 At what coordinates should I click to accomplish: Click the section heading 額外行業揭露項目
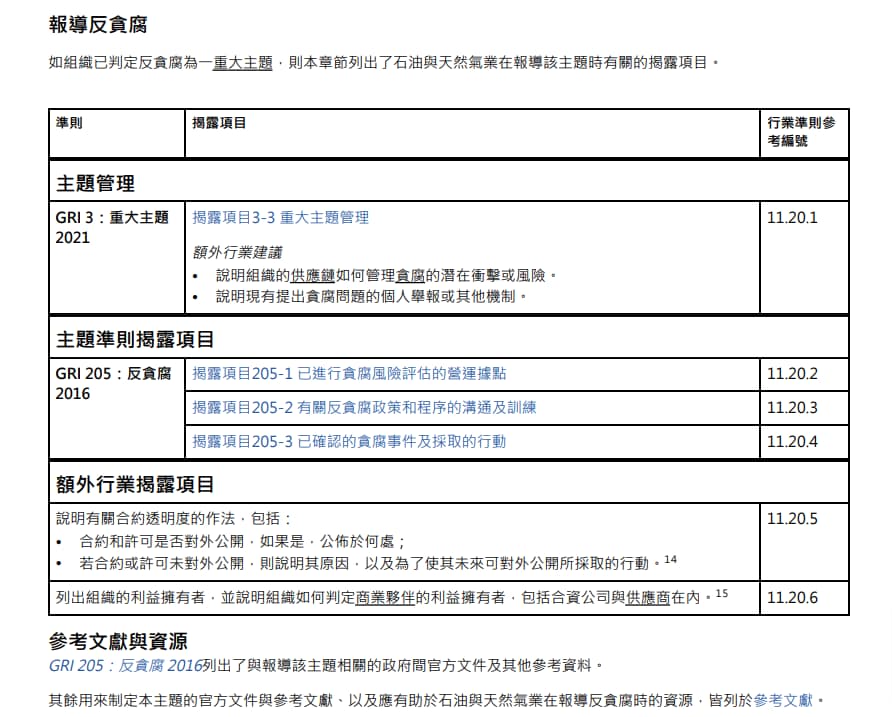[135, 484]
